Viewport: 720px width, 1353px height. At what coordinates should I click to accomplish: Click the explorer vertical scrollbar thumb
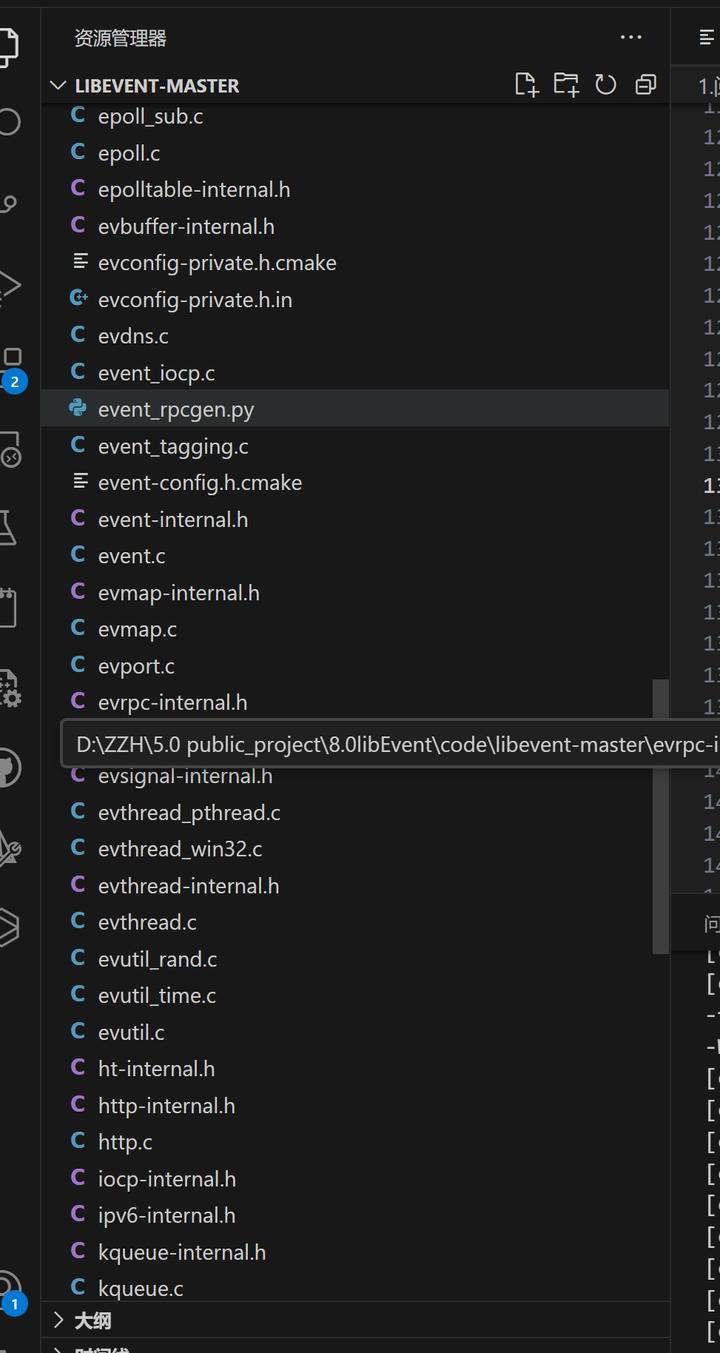tap(660, 816)
